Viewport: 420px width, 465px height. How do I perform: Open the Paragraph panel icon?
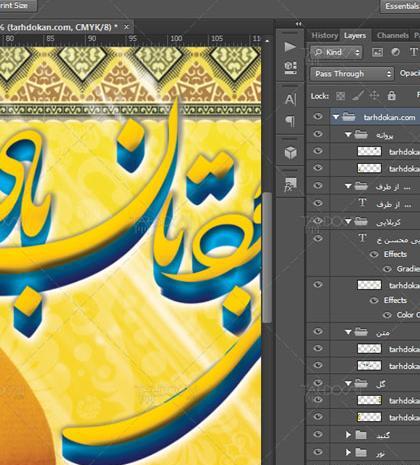coord(290,121)
